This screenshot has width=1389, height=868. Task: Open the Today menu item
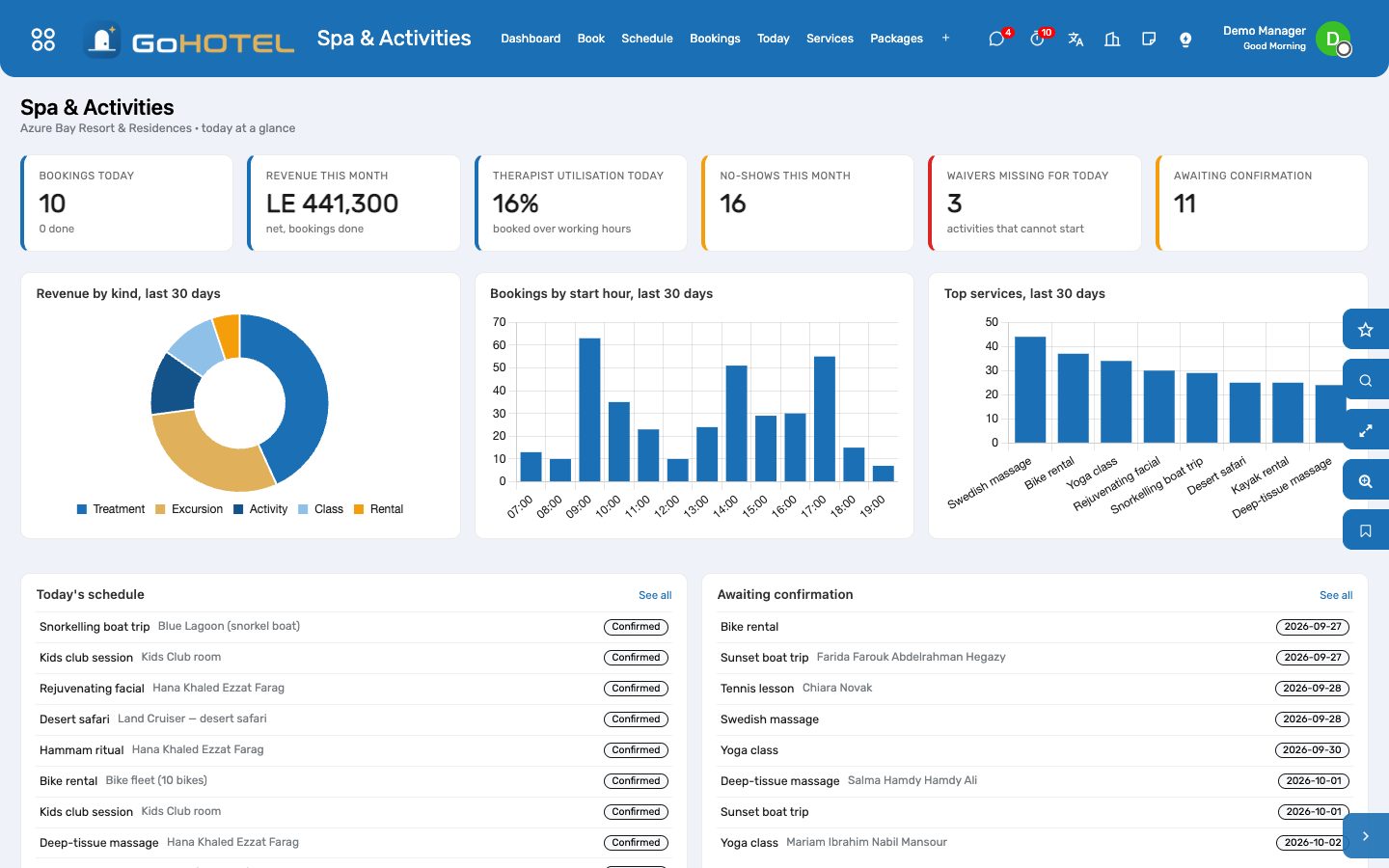click(x=774, y=39)
